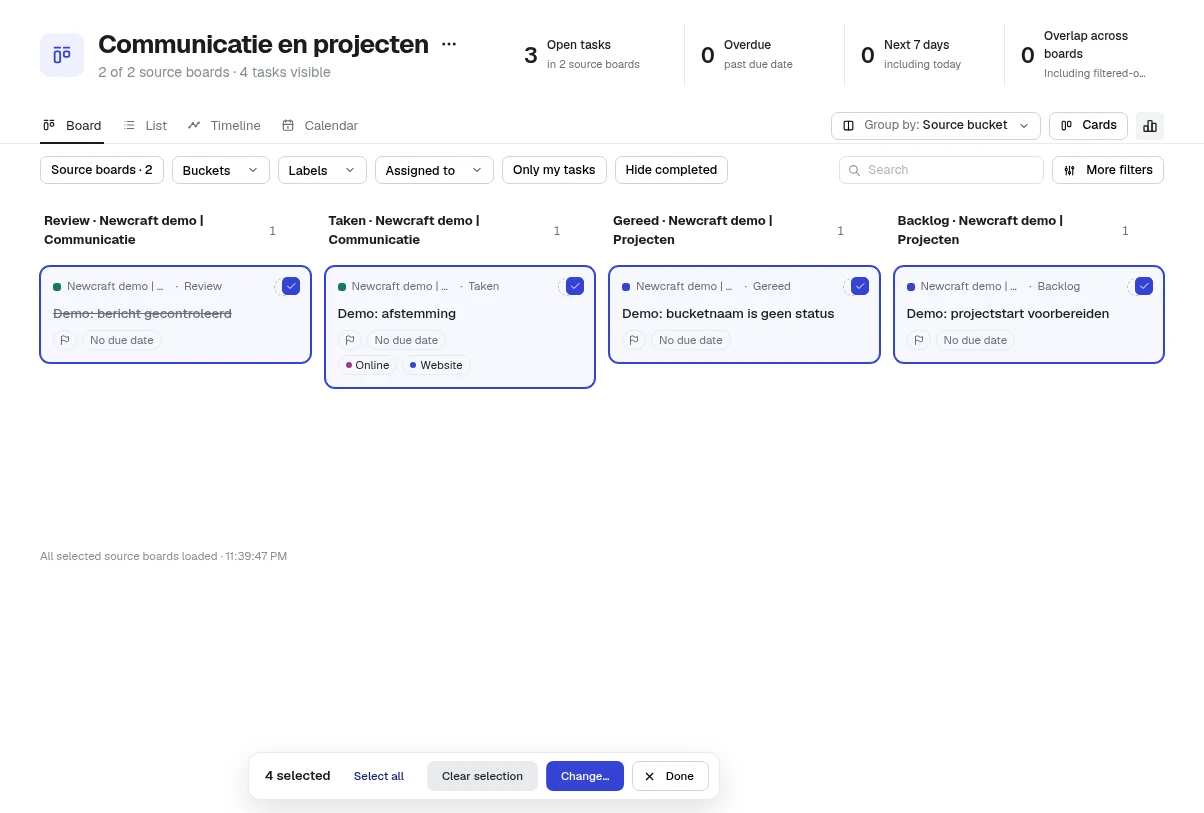This screenshot has height=813, width=1204.
Task: Open the Source boards · 2 filter
Action: [x=102, y=170]
